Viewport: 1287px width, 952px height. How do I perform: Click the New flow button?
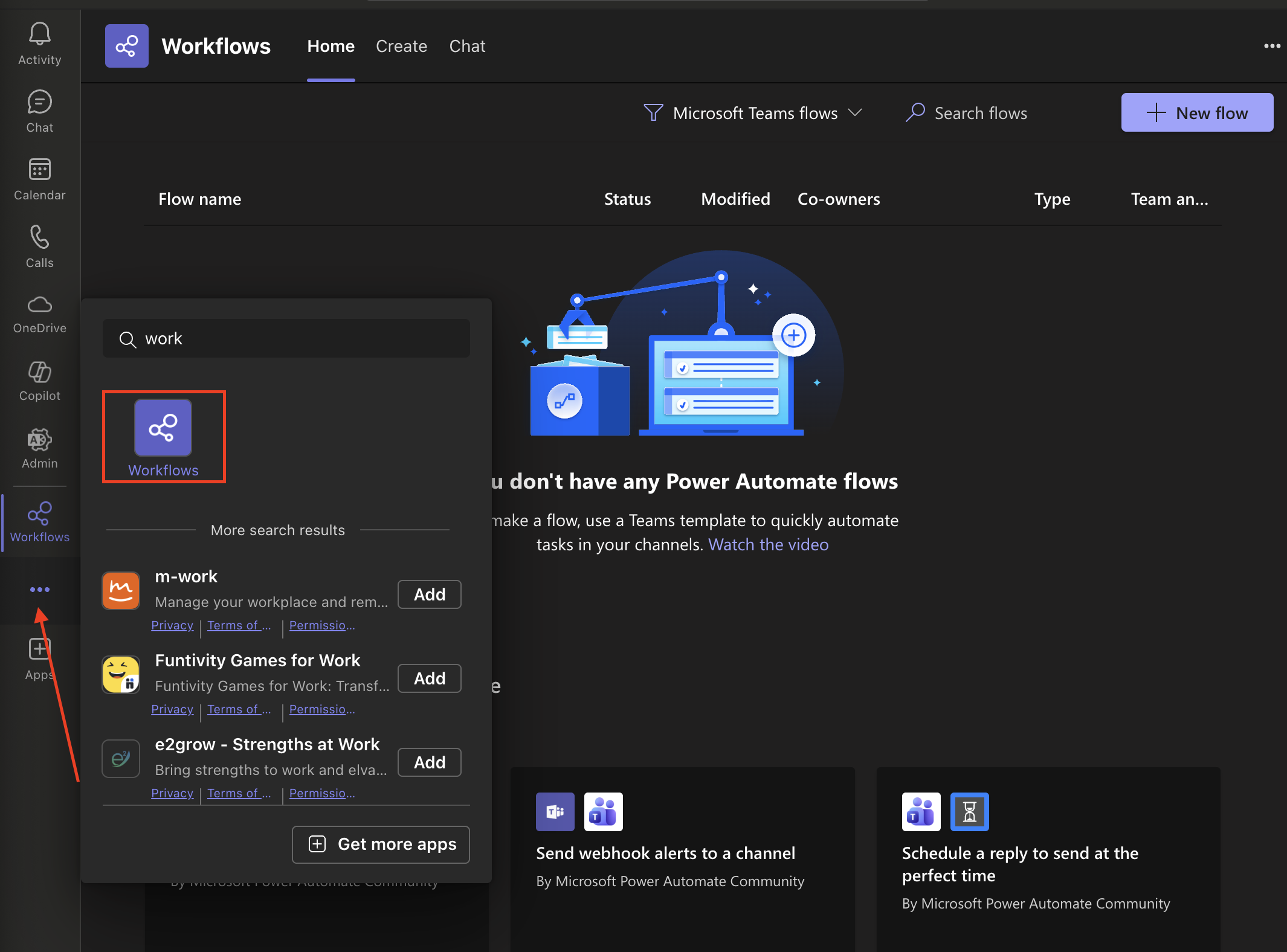click(1197, 113)
